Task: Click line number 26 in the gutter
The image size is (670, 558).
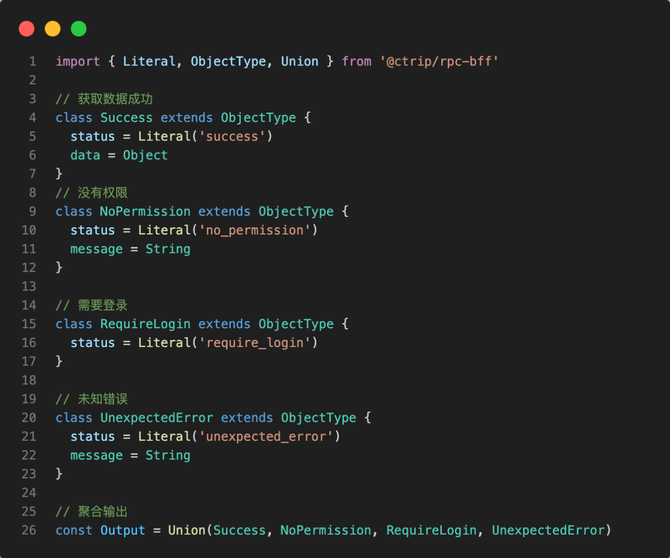Action: tap(29, 530)
